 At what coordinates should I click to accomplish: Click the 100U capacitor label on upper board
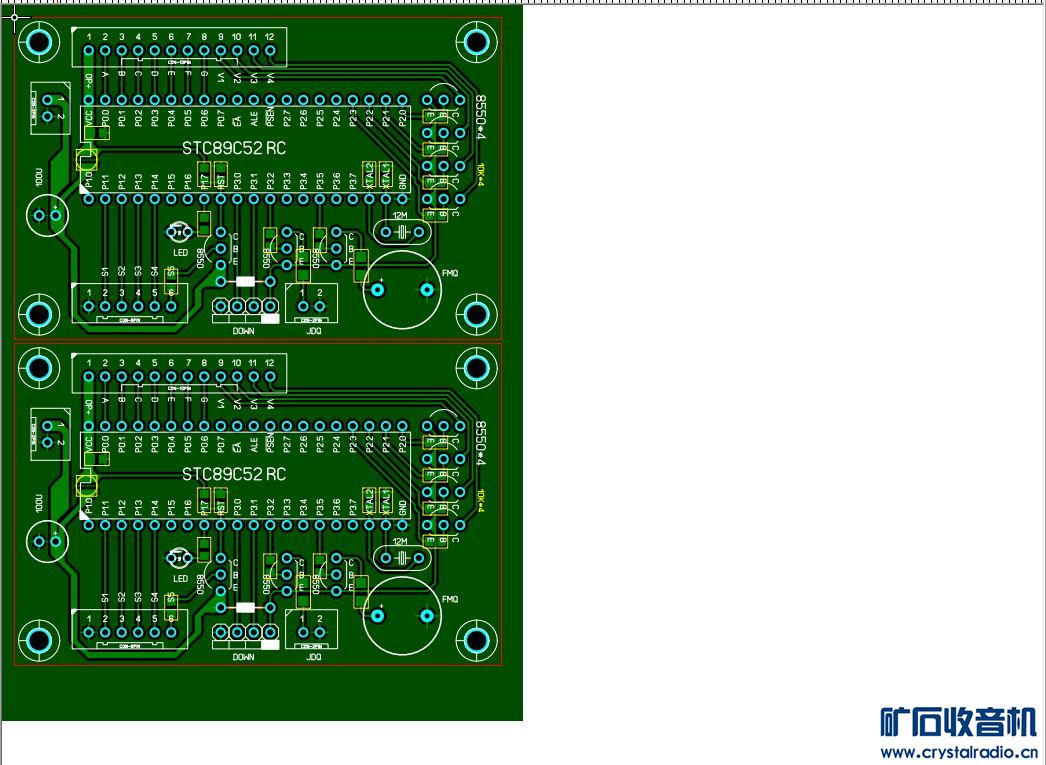click(39, 177)
